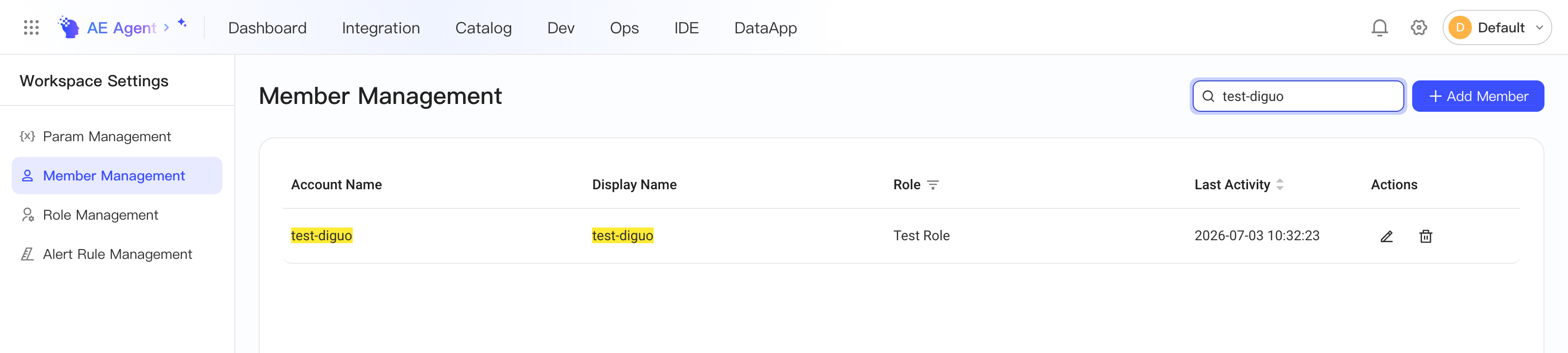Click the highlighted test-diguo account name
The height and width of the screenshot is (353, 1568).
321,235
